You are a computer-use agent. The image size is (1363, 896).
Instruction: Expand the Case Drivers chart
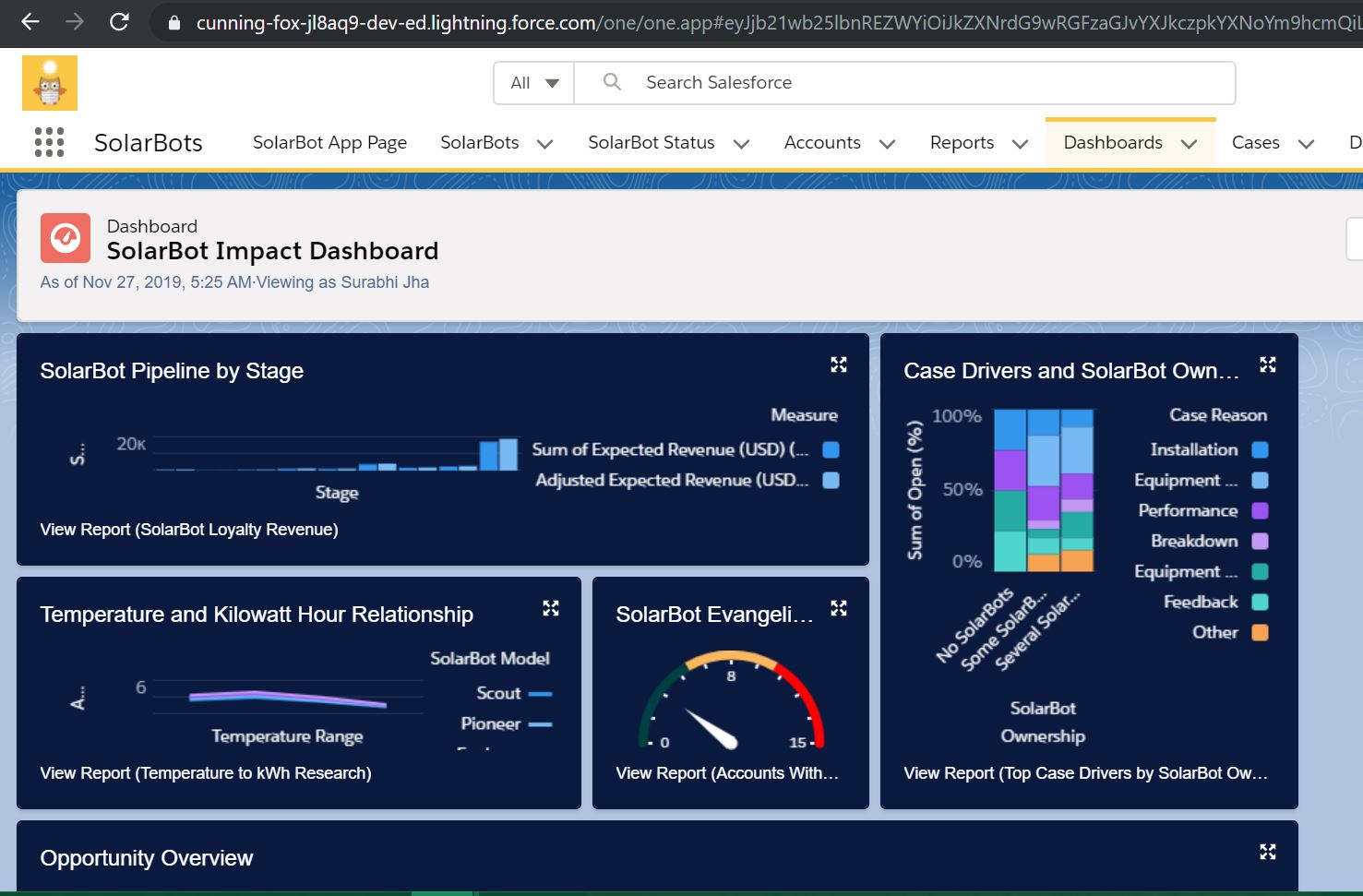[1268, 364]
